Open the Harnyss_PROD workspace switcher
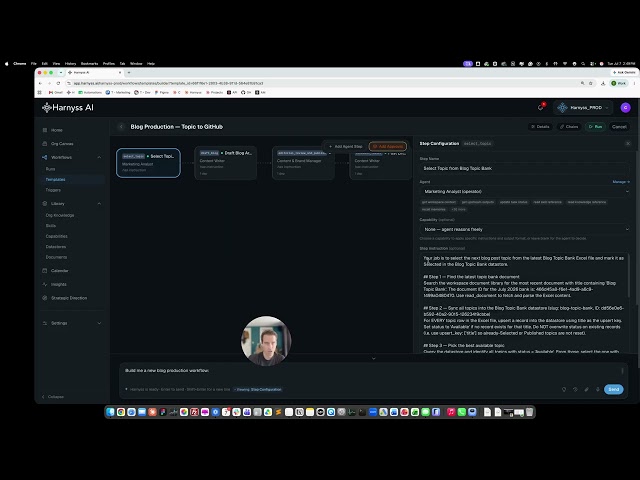Screen dimensions: 640x480 582,107
